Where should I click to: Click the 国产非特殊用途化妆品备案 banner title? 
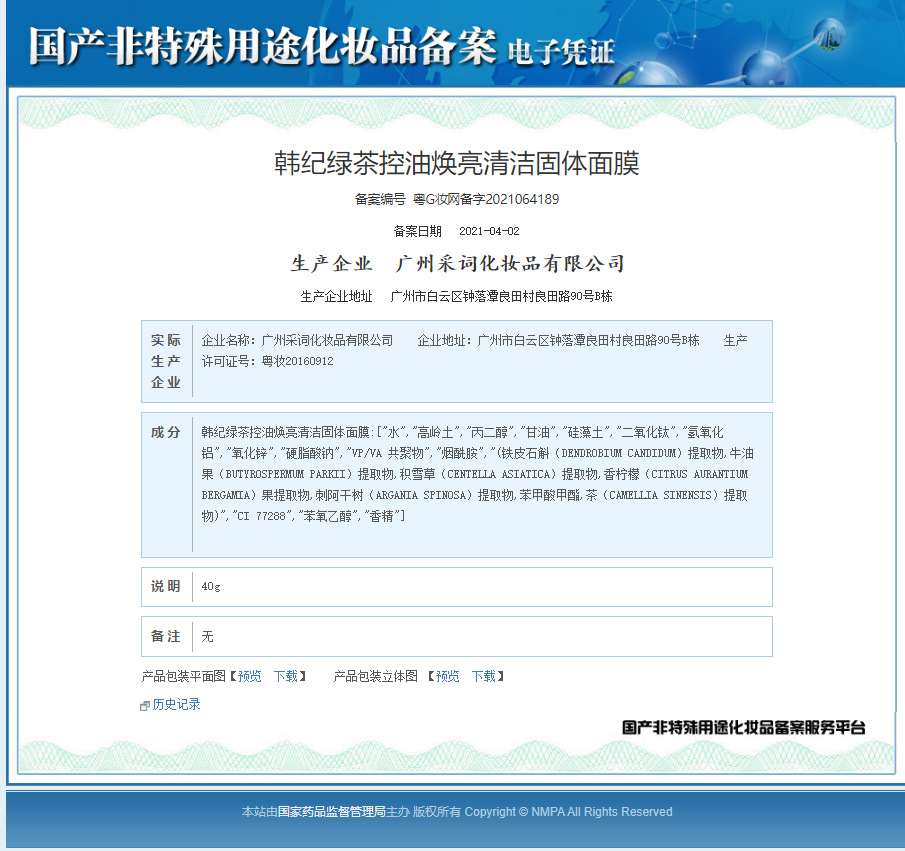pyautogui.click(x=263, y=45)
